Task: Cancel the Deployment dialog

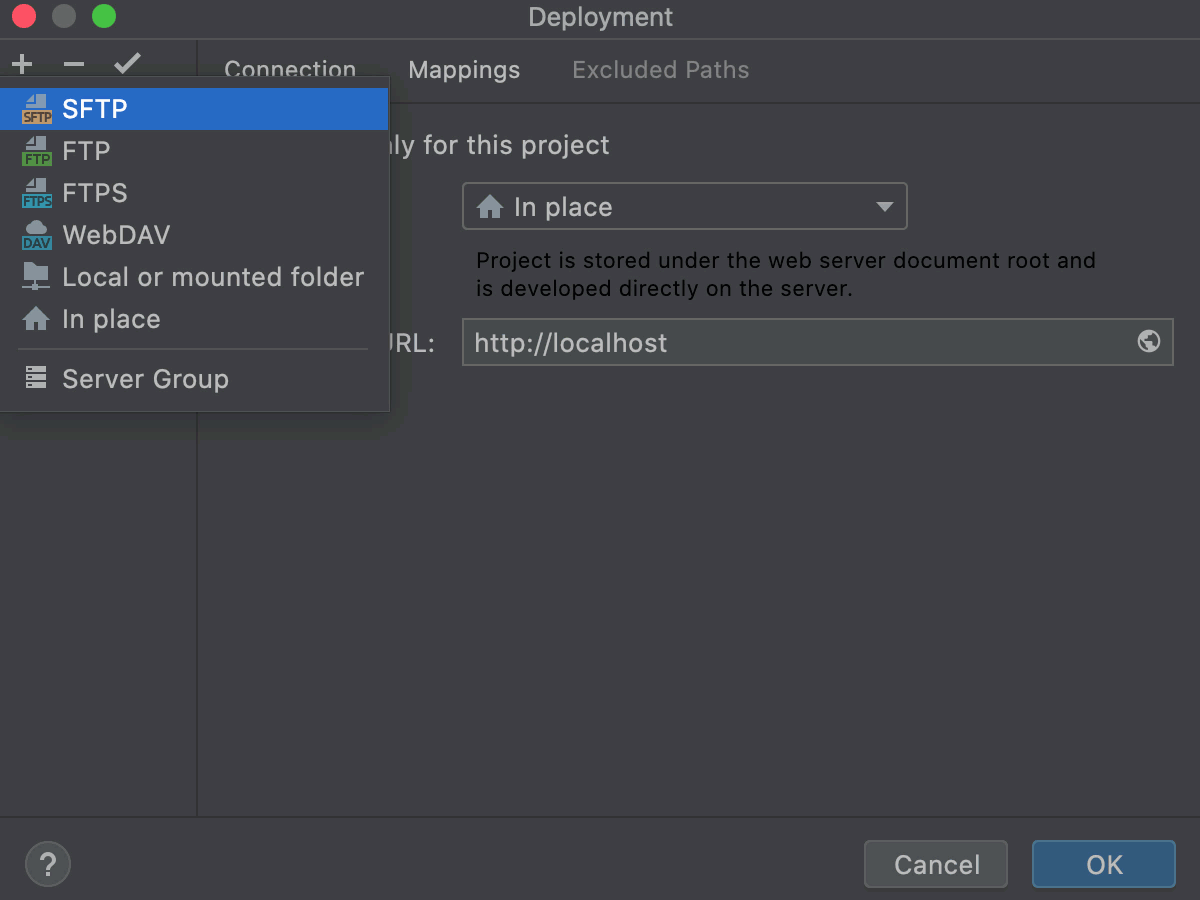Action: 935,864
